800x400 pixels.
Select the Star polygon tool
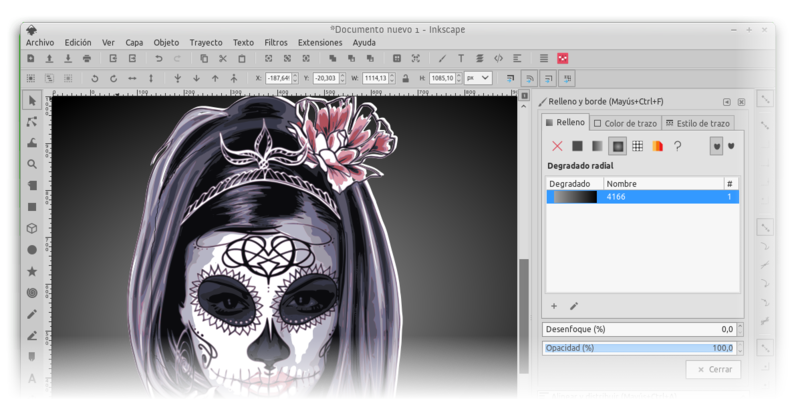pyautogui.click(x=32, y=271)
